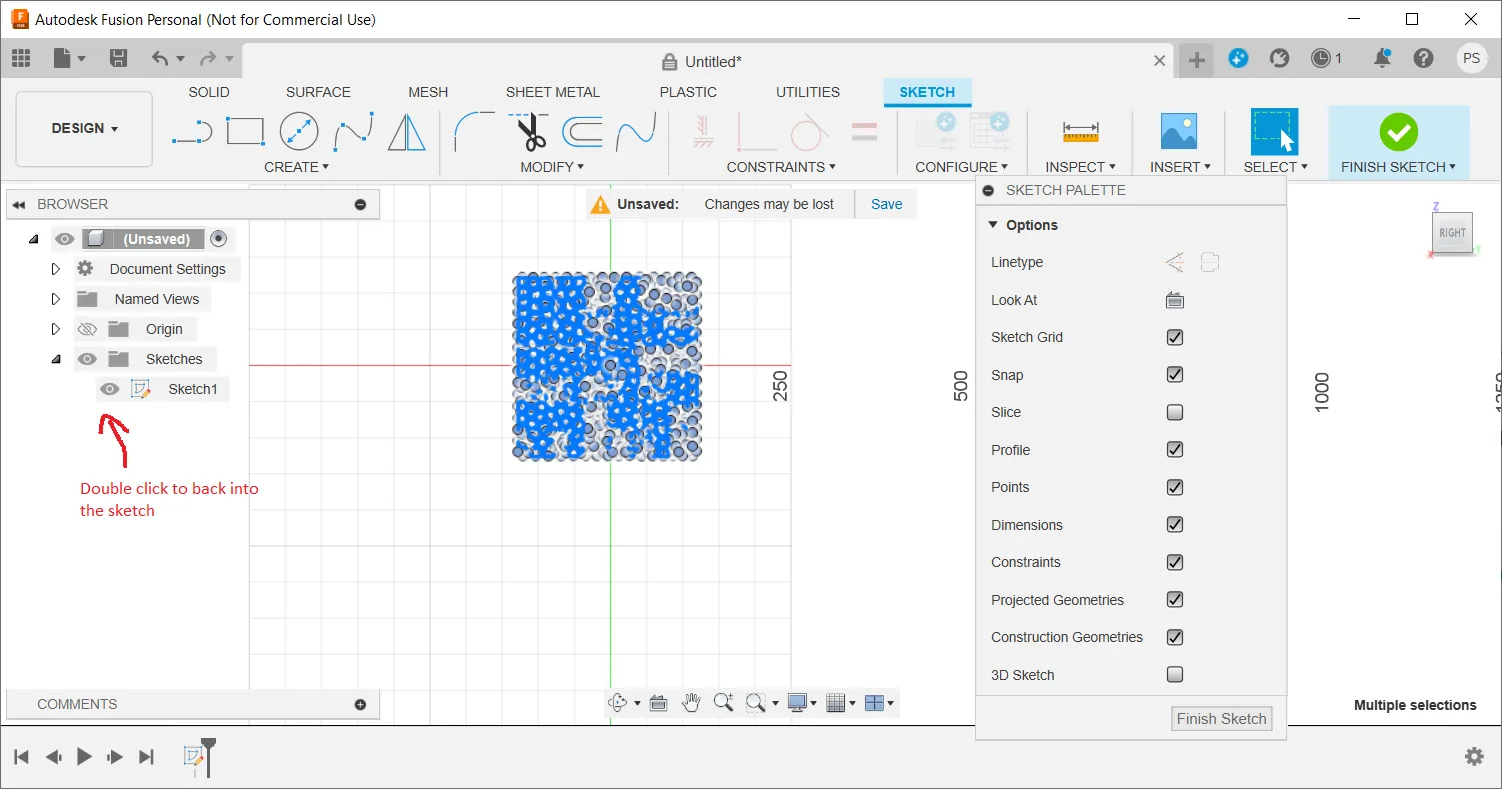Click the Select tool icon
1502x789 pixels.
pyautogui.click(x=1274, y=131)
